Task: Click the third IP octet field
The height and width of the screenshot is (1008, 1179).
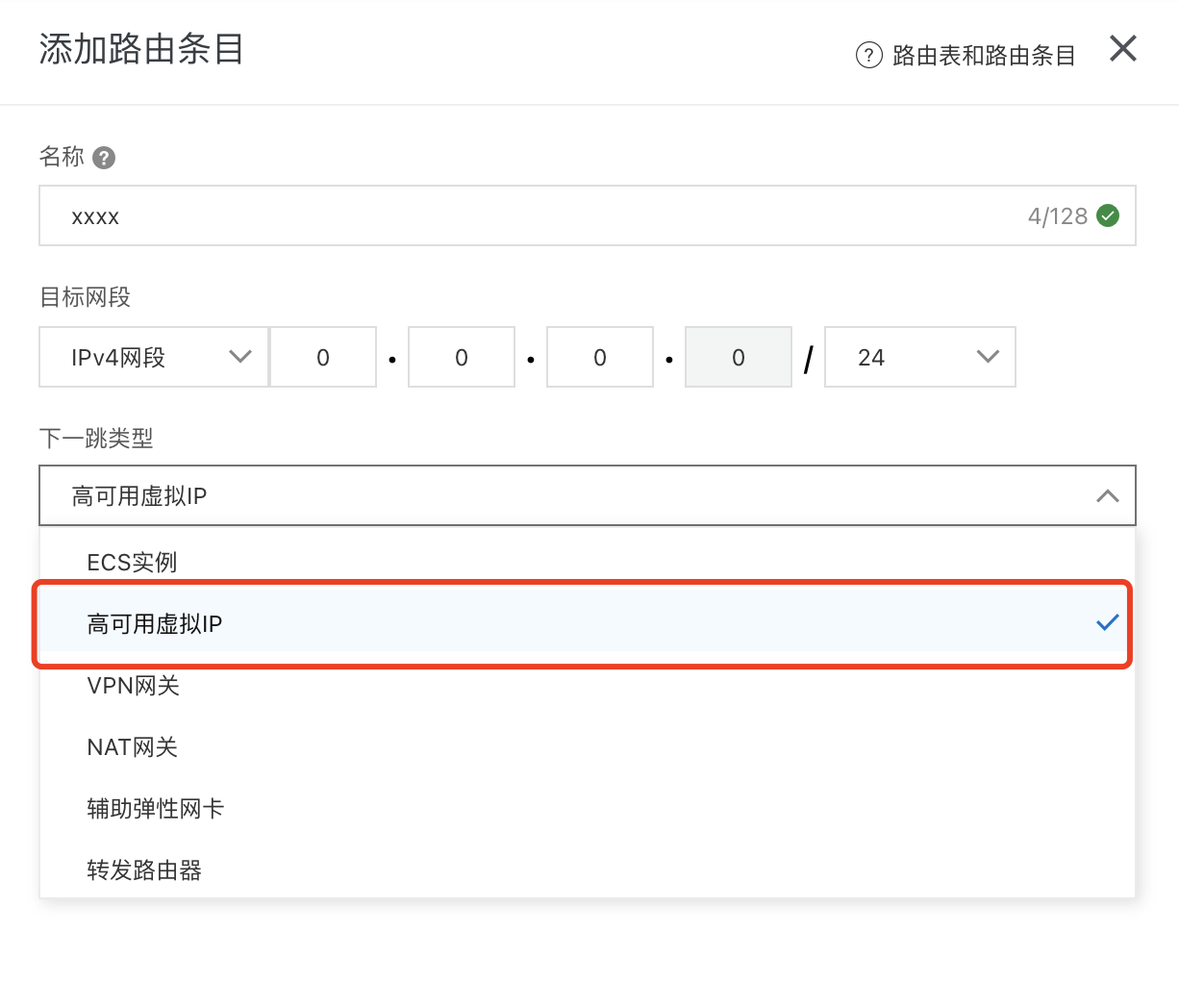Action: [600, 357]
